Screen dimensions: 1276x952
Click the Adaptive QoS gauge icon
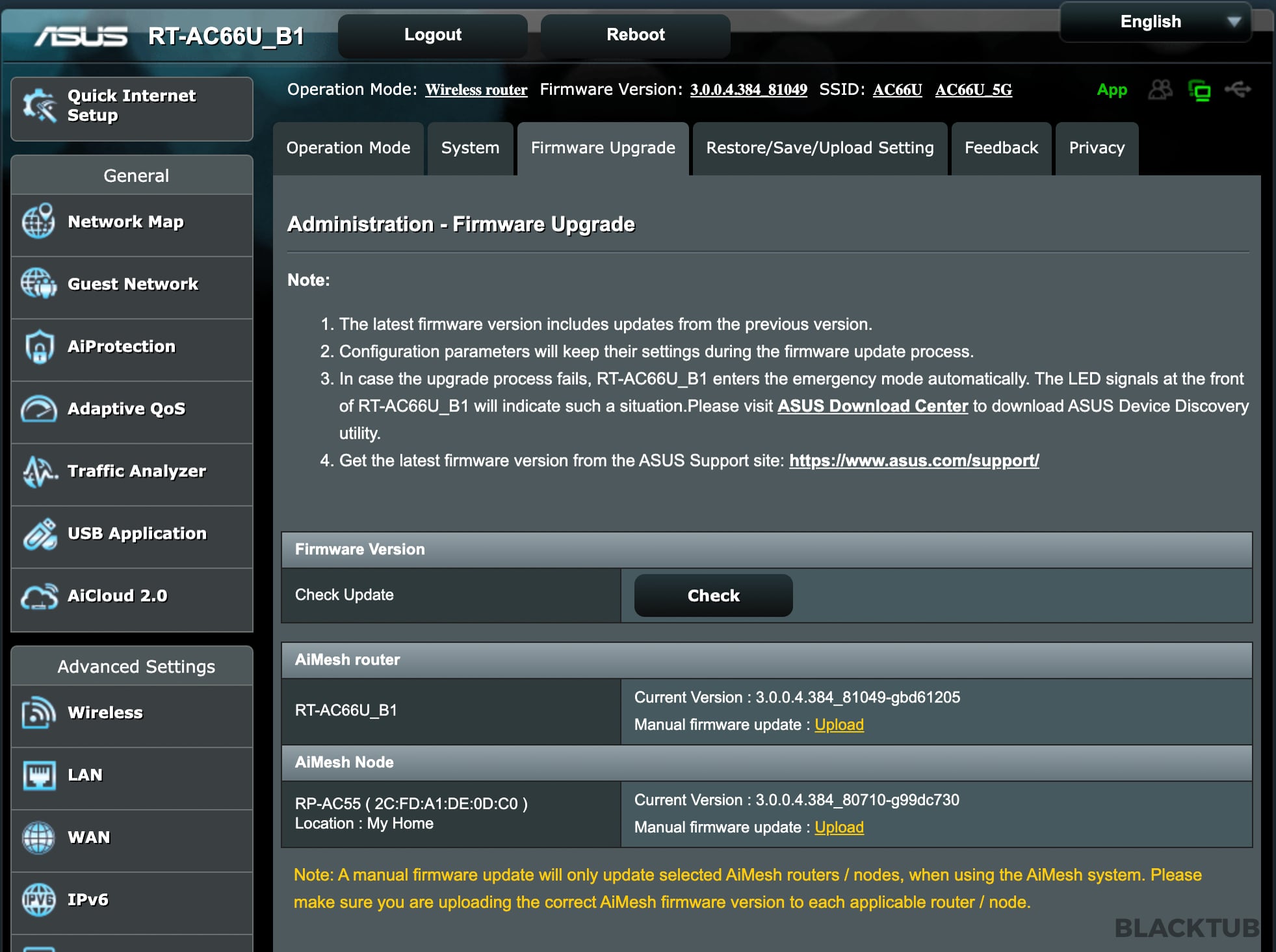tap(39, 409)
